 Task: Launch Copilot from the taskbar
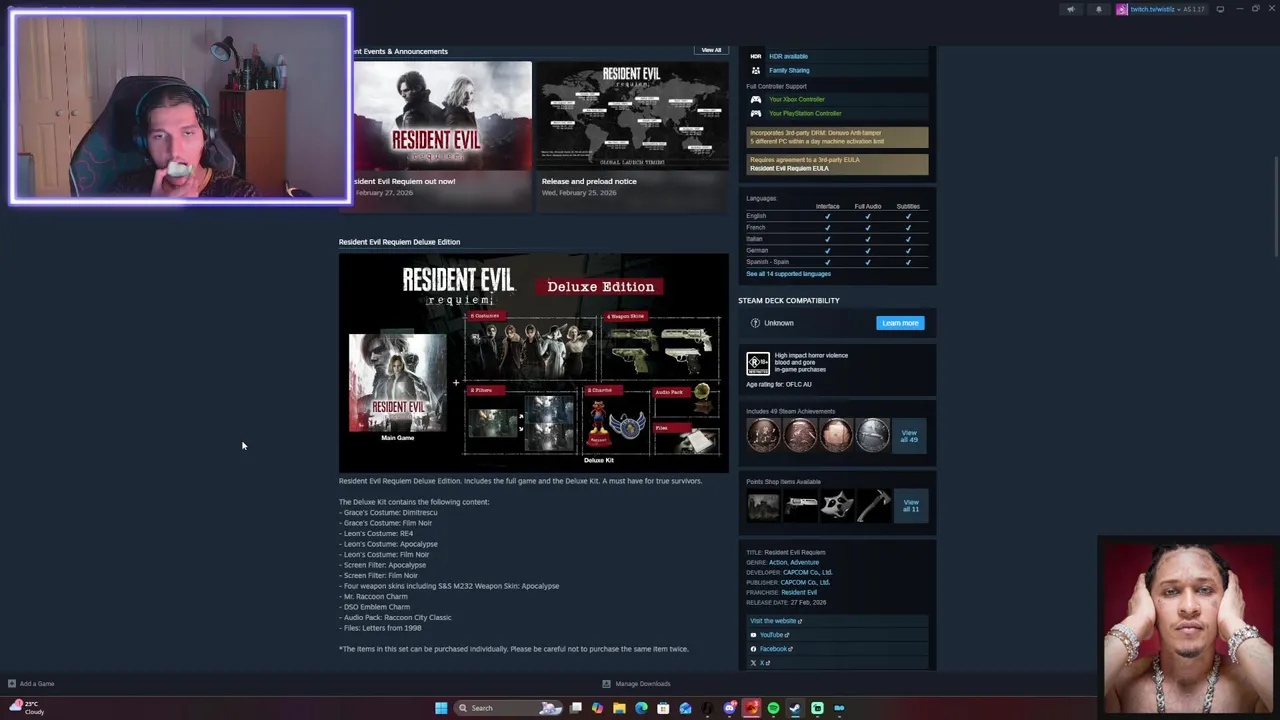597,708
